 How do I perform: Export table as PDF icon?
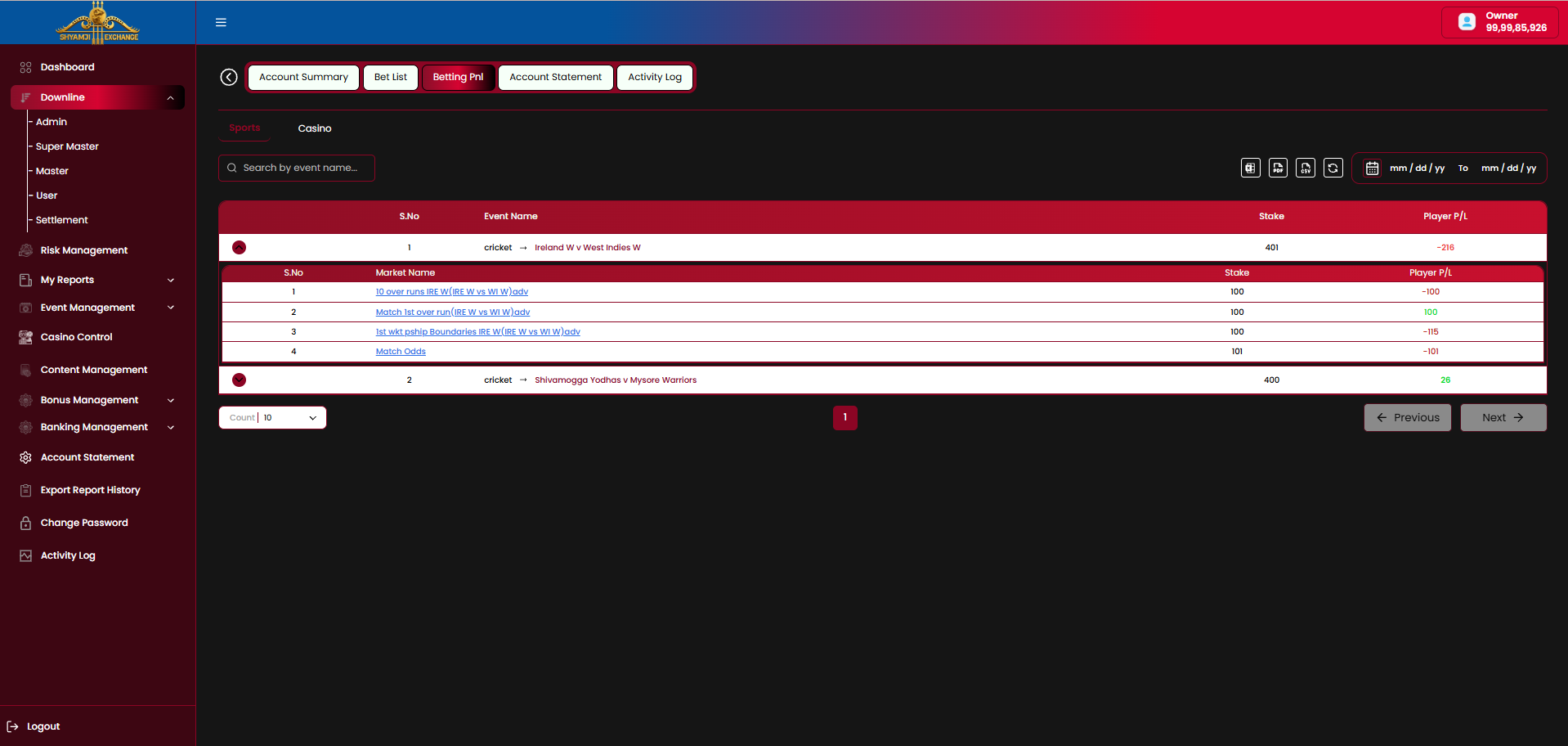(x=1279, y=168)
